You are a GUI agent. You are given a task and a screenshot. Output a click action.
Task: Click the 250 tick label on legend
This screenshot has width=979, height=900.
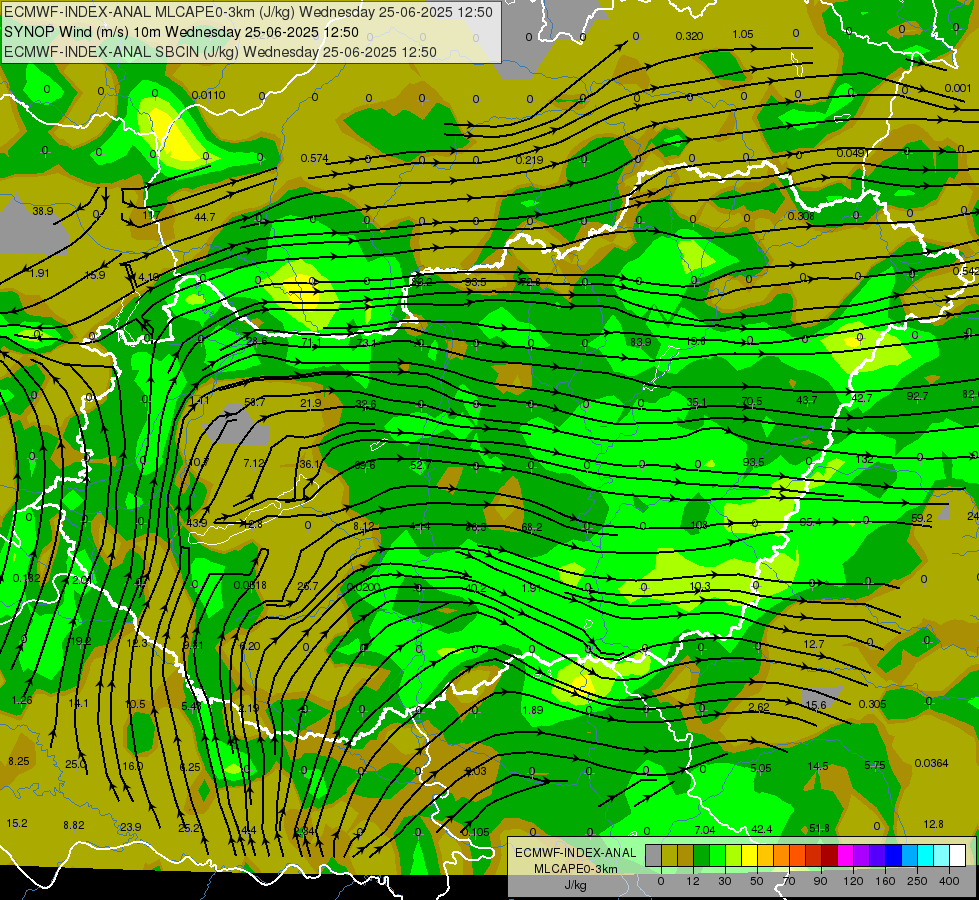pyautogui.click(x=917, y=881)
